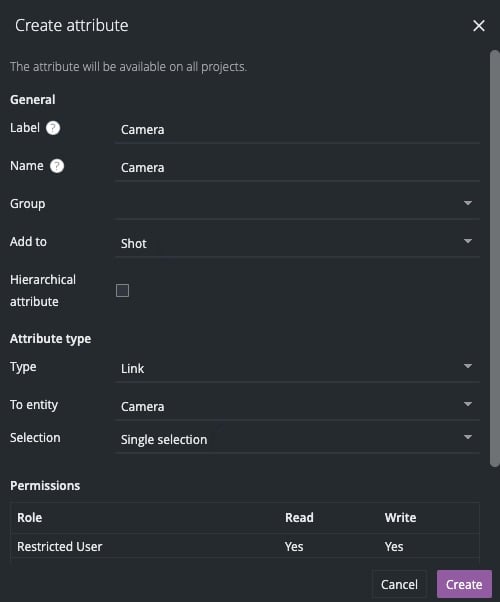
Task: Open the Group dropdown
Action: (x=297, y=204)
